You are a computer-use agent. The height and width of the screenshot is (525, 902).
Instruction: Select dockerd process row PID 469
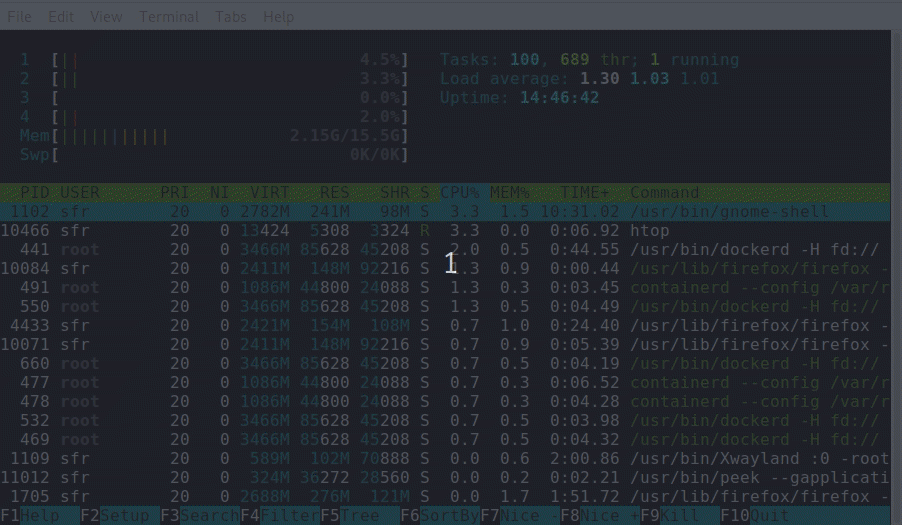[x=445, y=439]
